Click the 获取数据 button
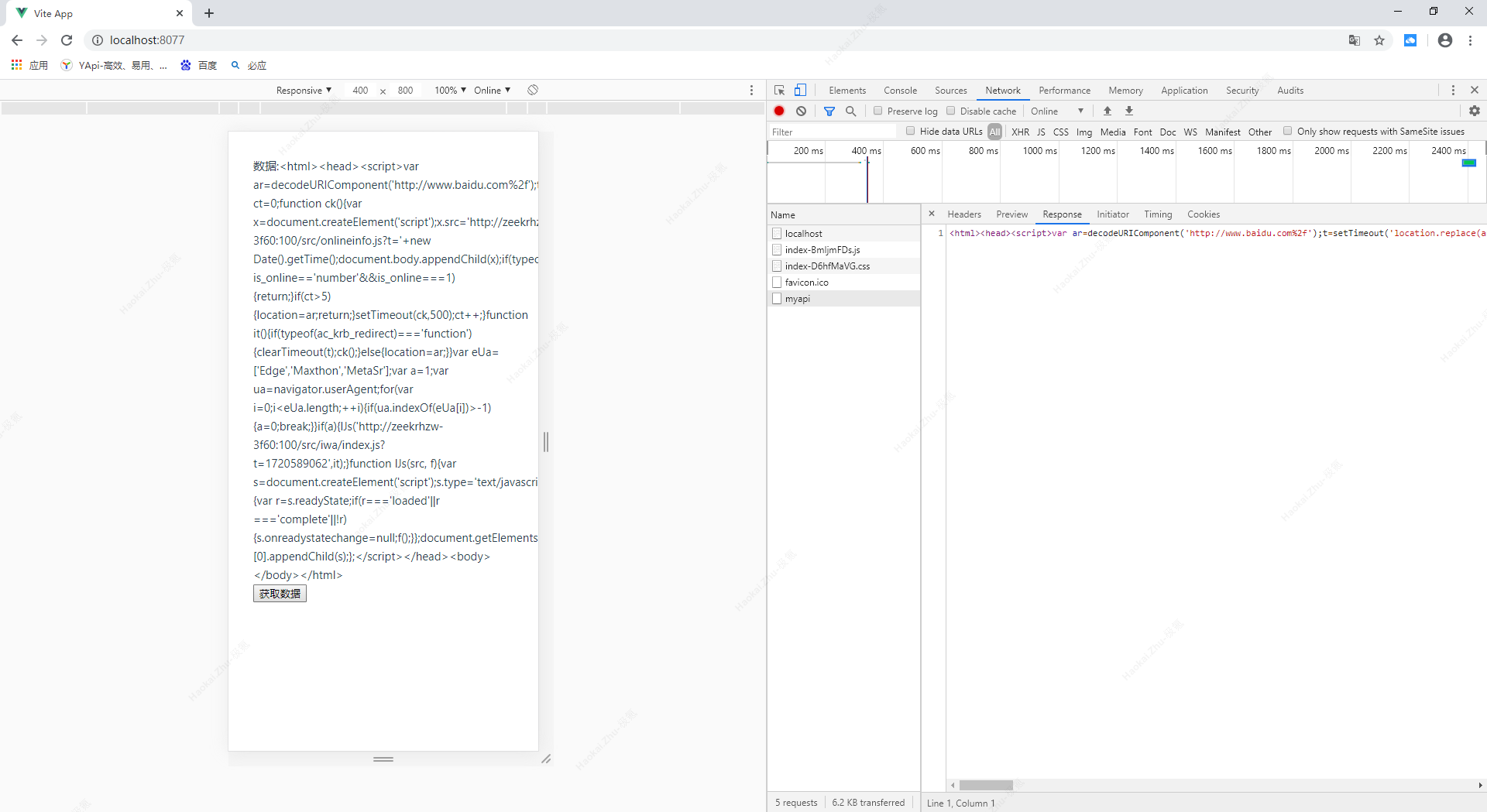Viewport: 1487px width, 812px height. 280,594
